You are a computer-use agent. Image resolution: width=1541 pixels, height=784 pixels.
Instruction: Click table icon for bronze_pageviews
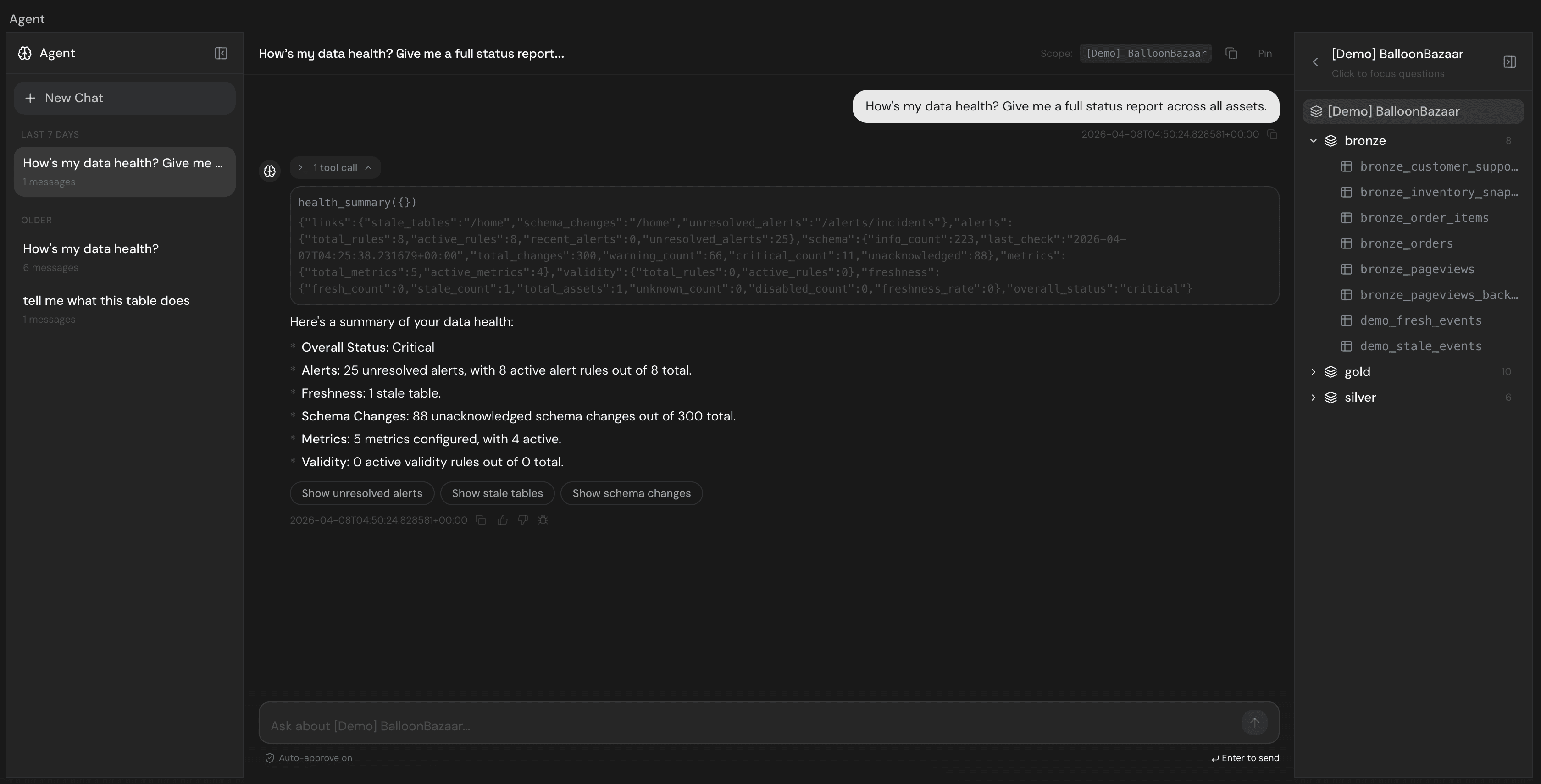tap(1346, 270)
